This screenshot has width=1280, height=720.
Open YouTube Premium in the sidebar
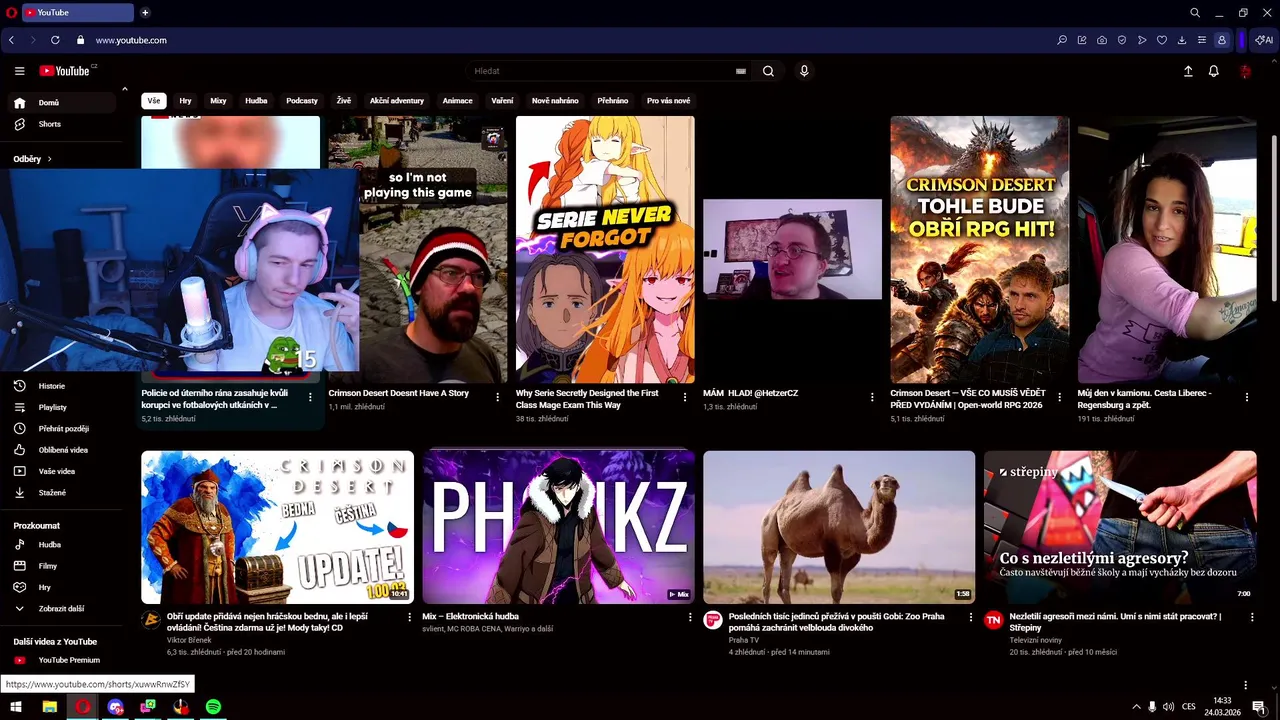click(62, 660)
